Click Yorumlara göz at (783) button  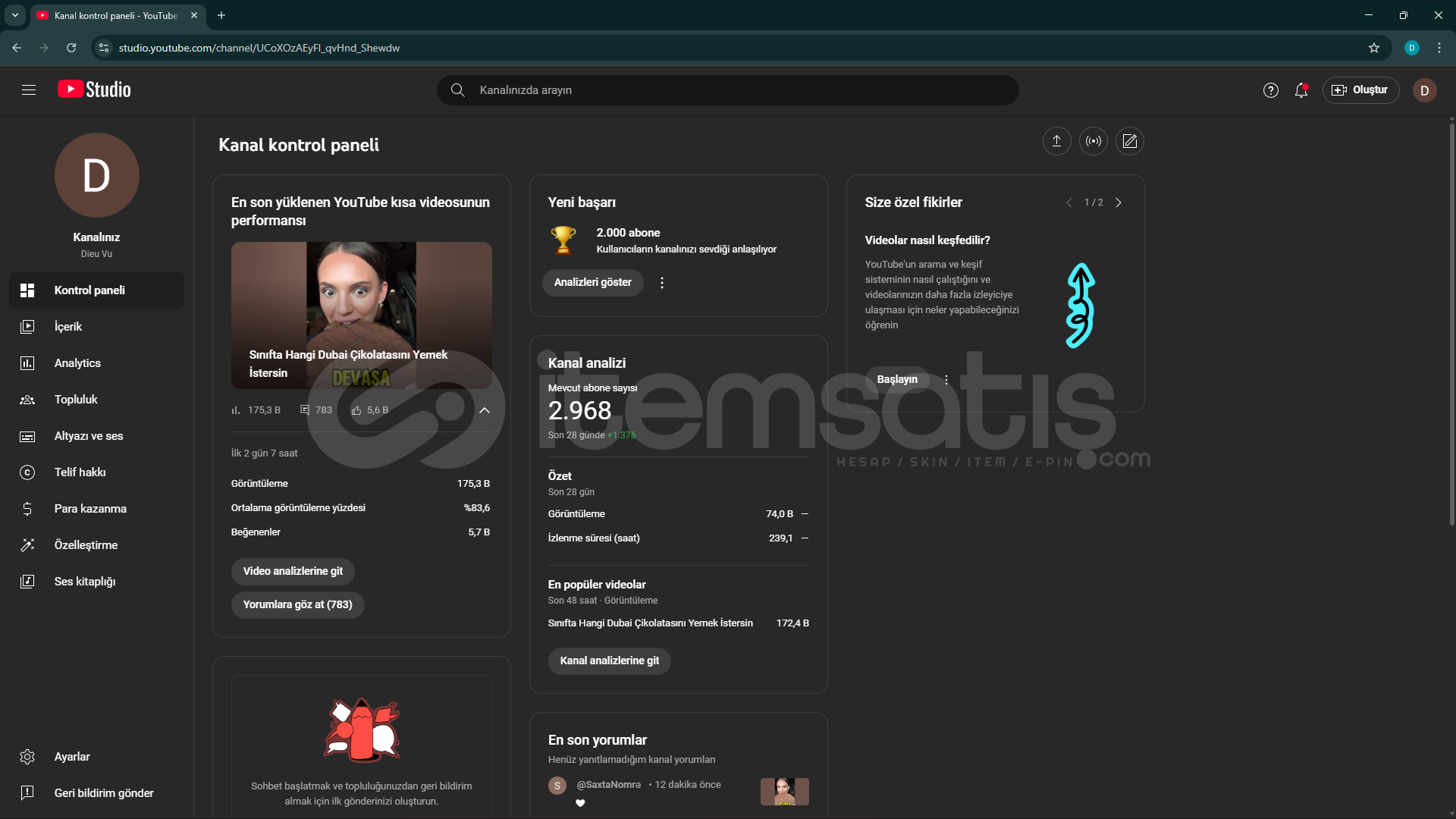(x=297, y=605)
